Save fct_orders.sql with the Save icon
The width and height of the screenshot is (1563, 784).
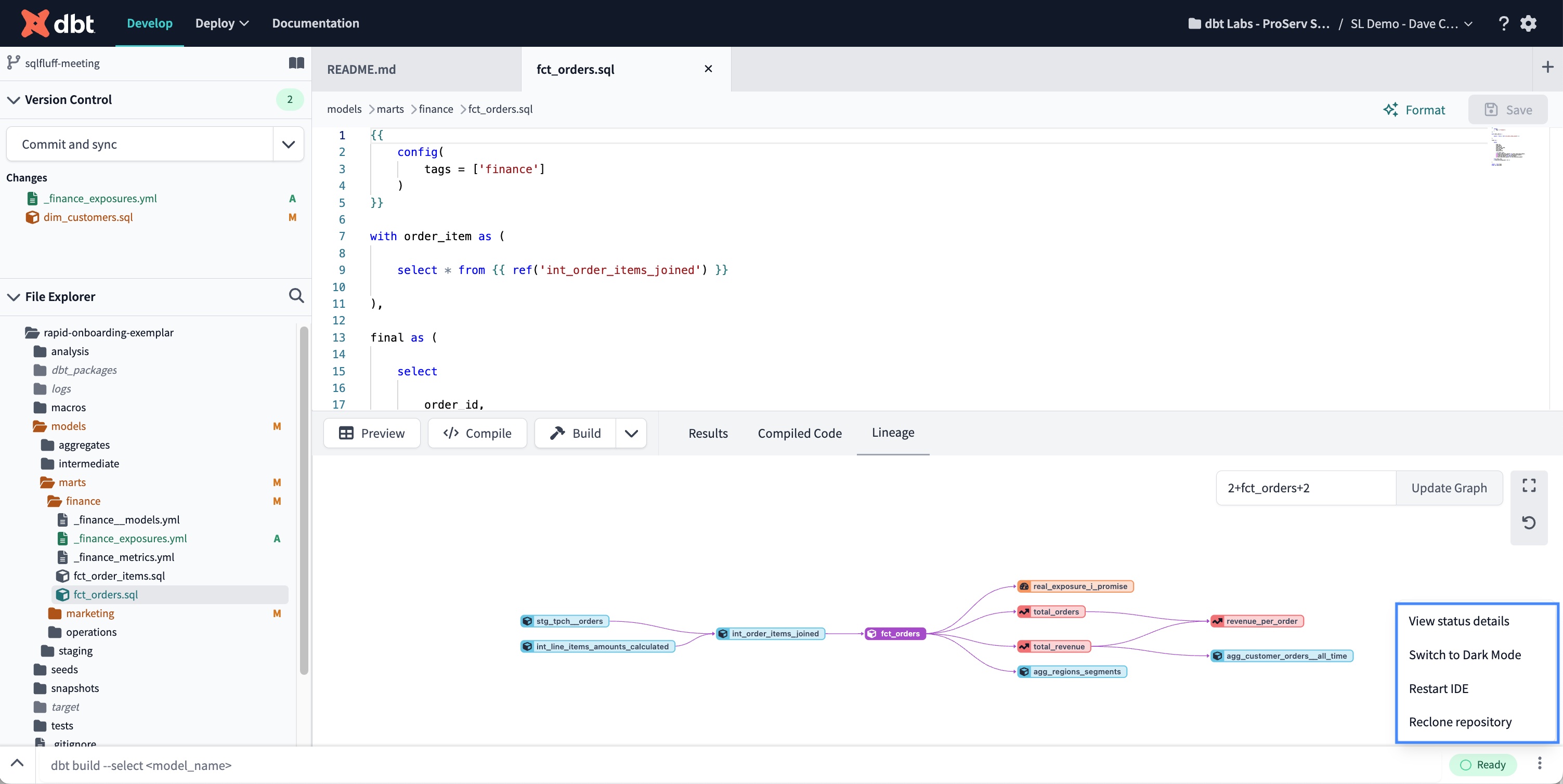(x=1508, y=110)
